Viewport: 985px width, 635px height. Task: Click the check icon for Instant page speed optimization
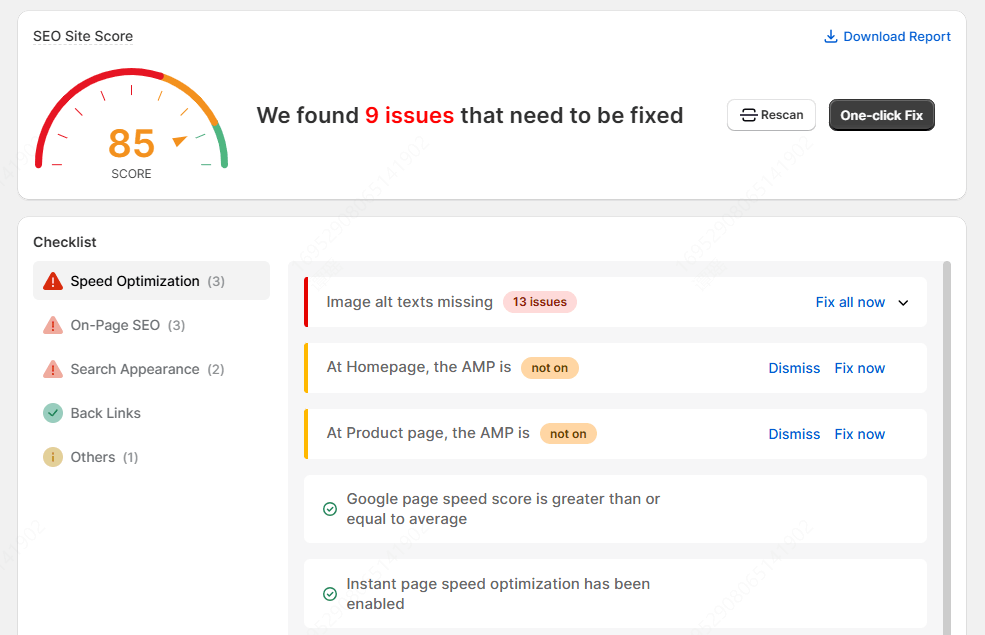(330, 594)
